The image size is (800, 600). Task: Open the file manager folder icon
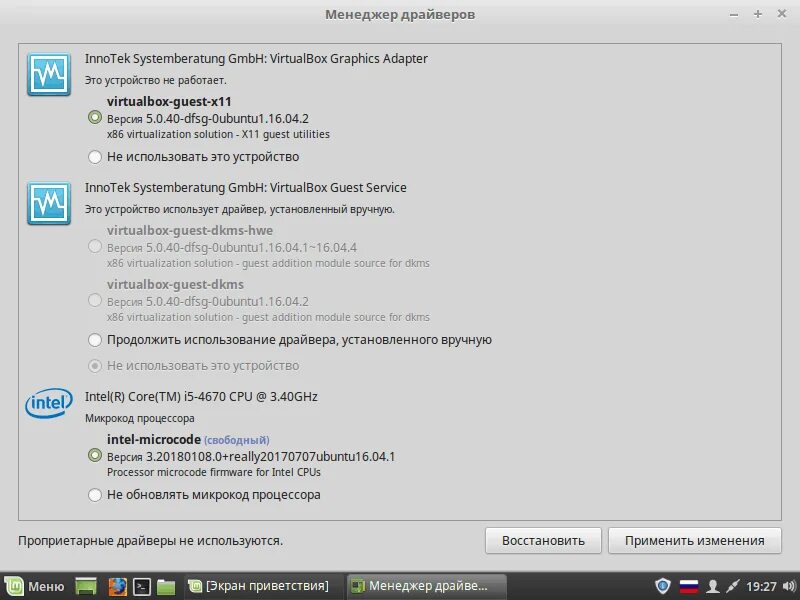tap(166, 587)
